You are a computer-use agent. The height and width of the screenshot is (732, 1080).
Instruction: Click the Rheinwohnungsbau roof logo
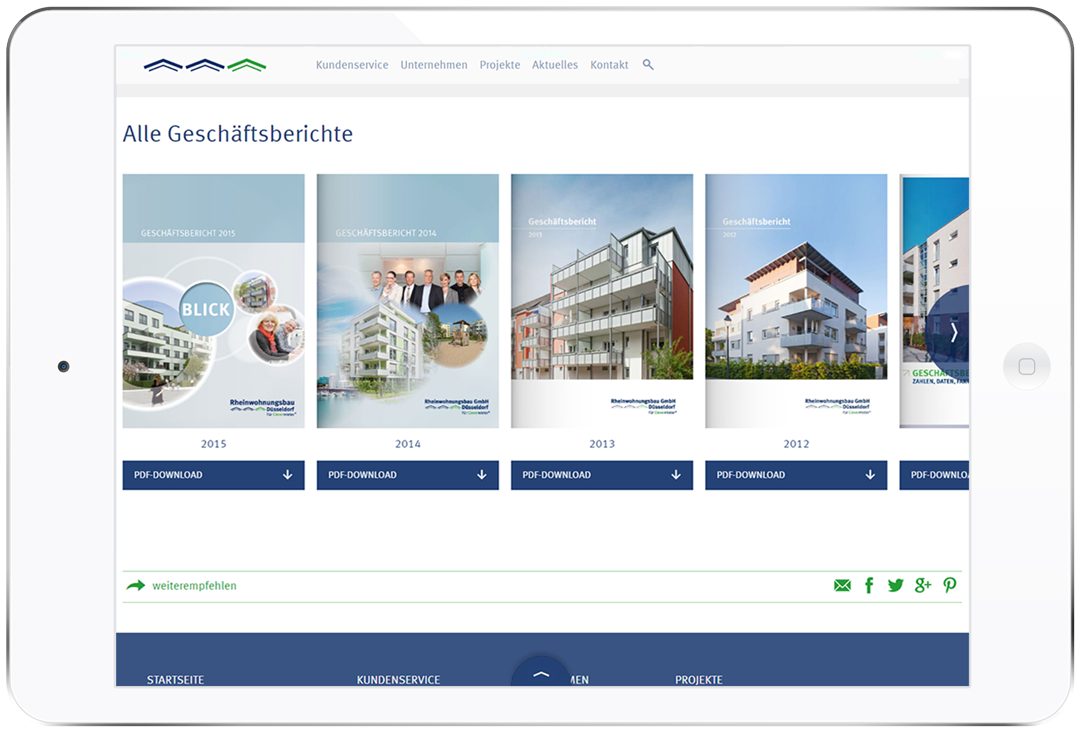coord(205,65)
